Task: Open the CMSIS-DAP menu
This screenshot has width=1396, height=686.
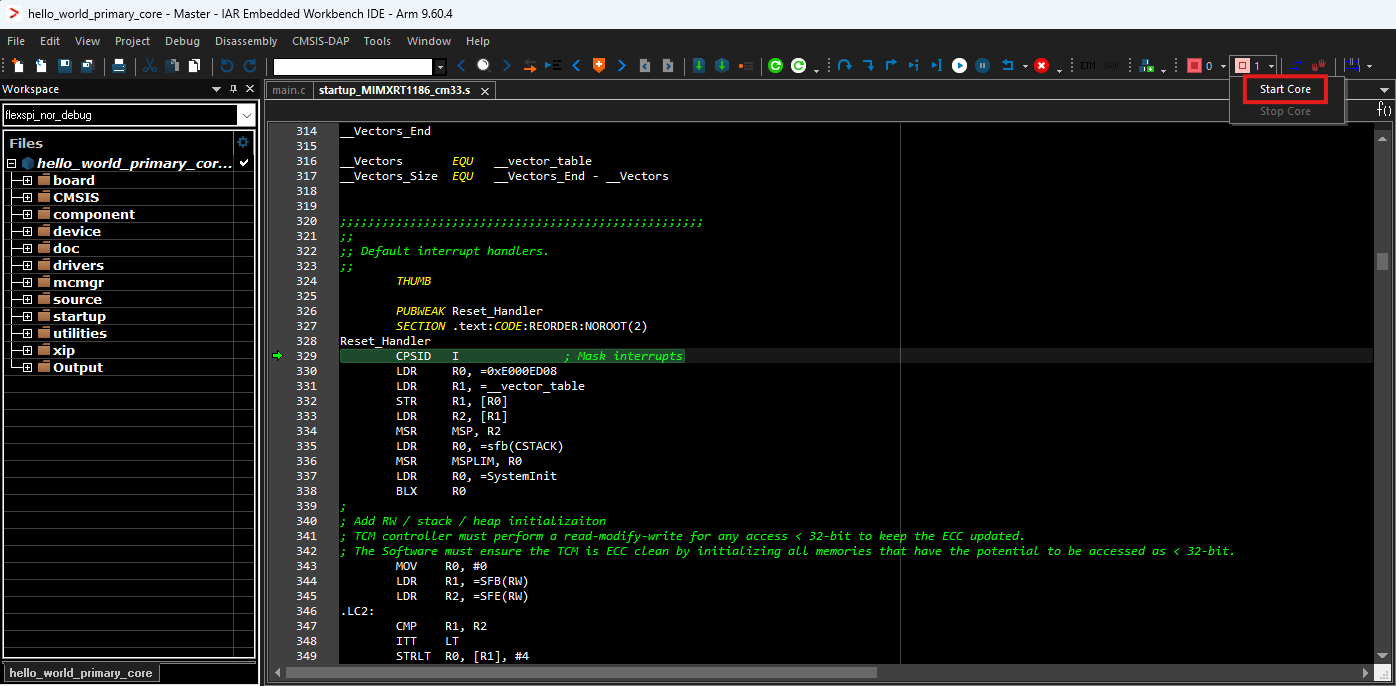Action: click(x=318, y=41)
